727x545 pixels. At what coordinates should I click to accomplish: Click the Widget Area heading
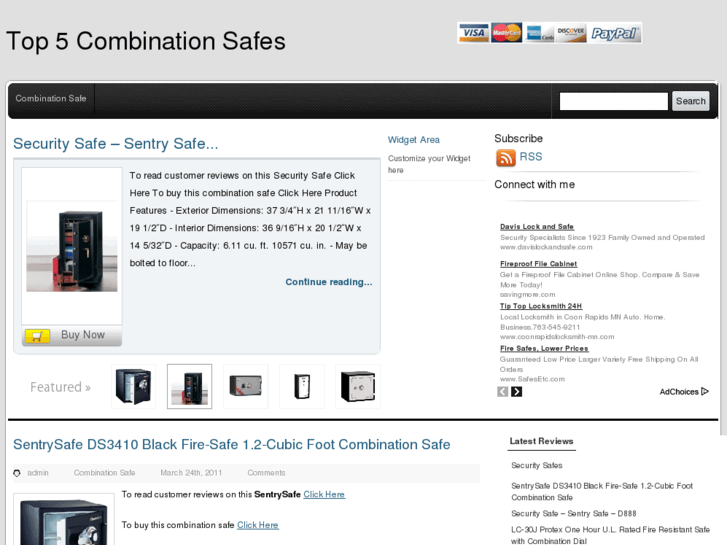[414, 140]
